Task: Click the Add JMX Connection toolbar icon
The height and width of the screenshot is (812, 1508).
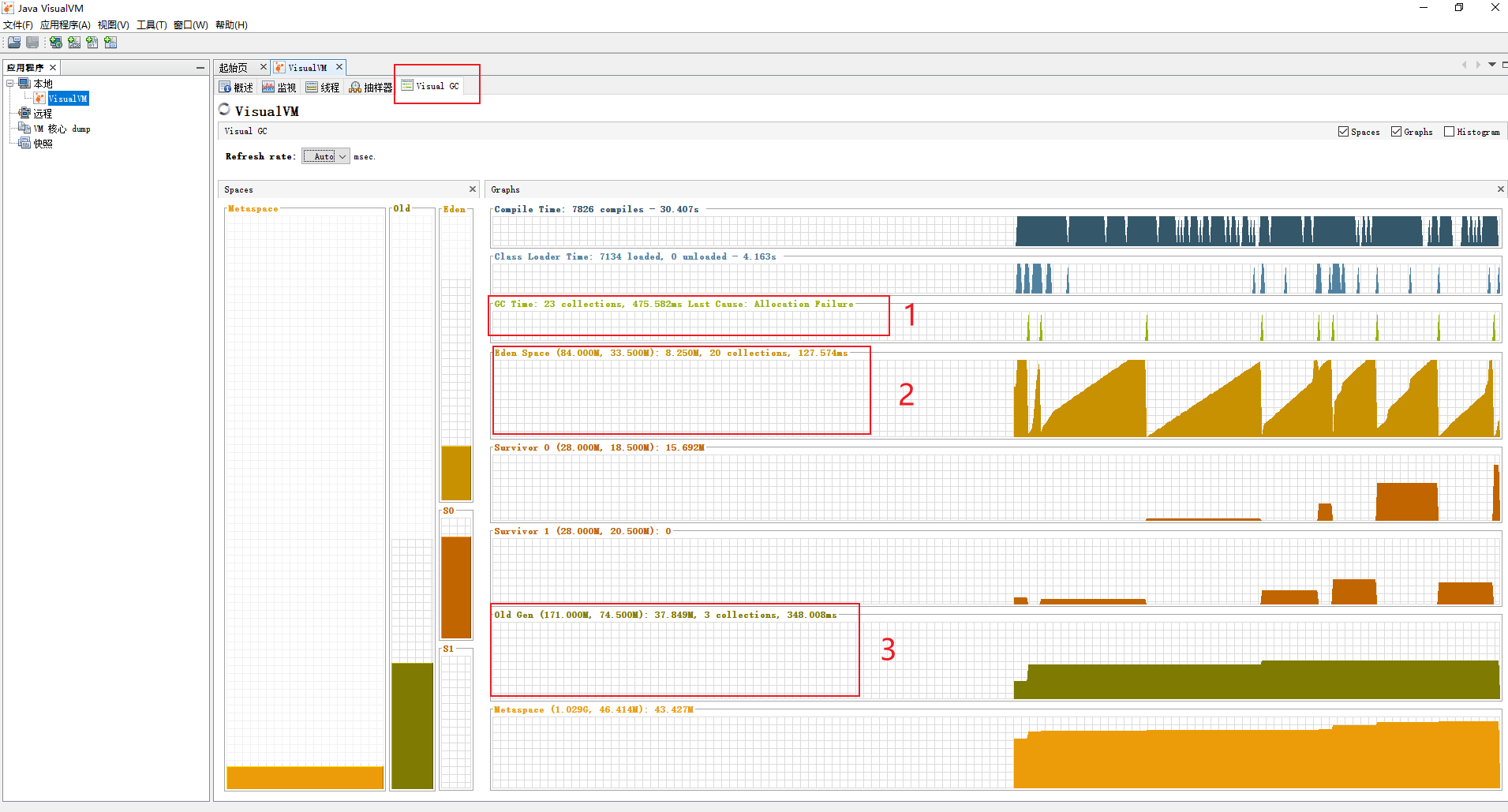Action: tap(74, 43)
